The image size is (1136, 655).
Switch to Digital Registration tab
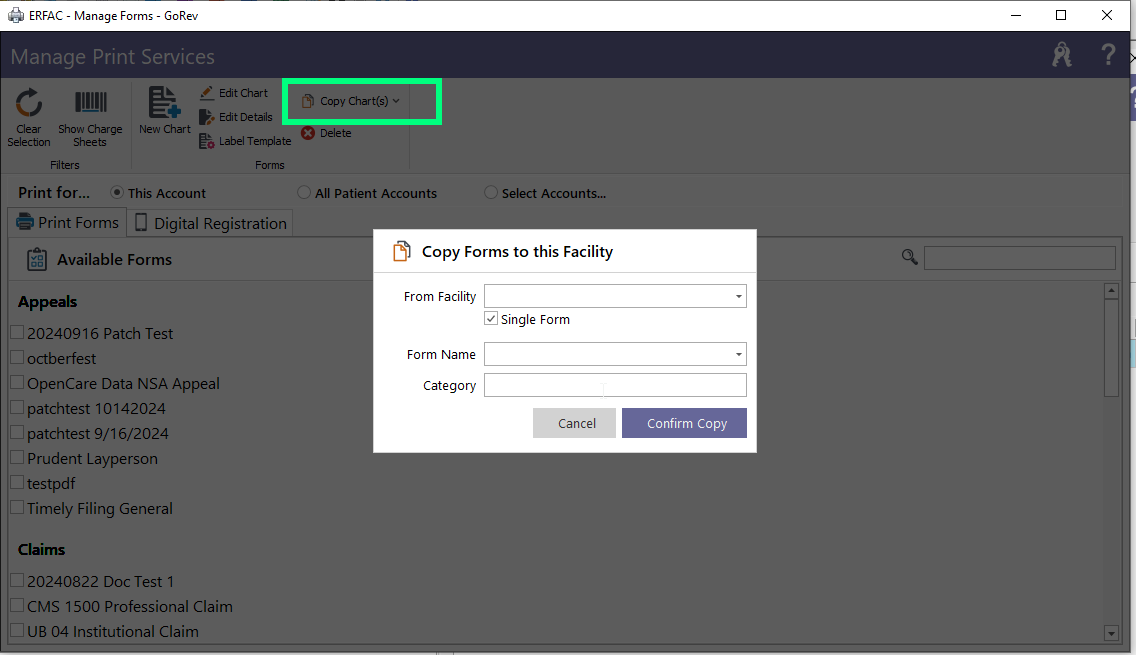[211, 223]
